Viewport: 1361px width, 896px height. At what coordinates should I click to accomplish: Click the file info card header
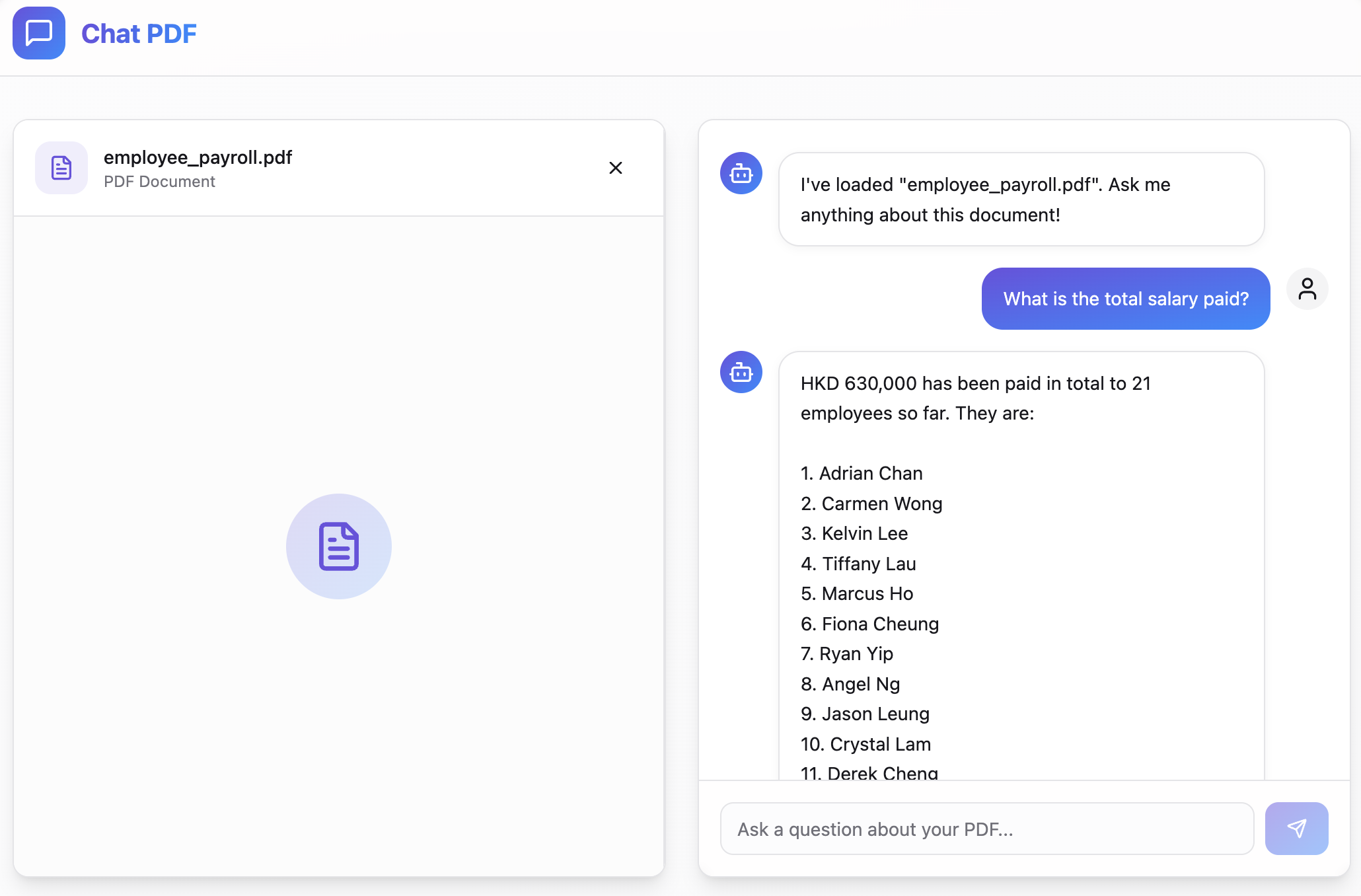[338, 168]
